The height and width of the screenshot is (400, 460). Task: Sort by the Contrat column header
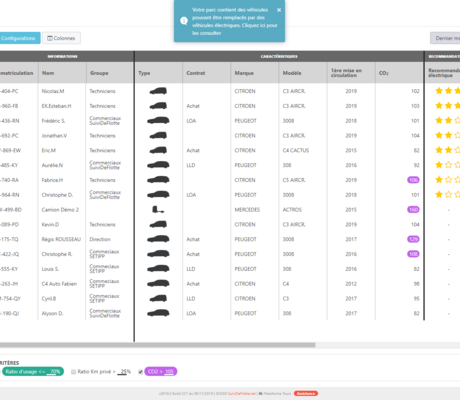pyautogui.click(x=196, y=73)
